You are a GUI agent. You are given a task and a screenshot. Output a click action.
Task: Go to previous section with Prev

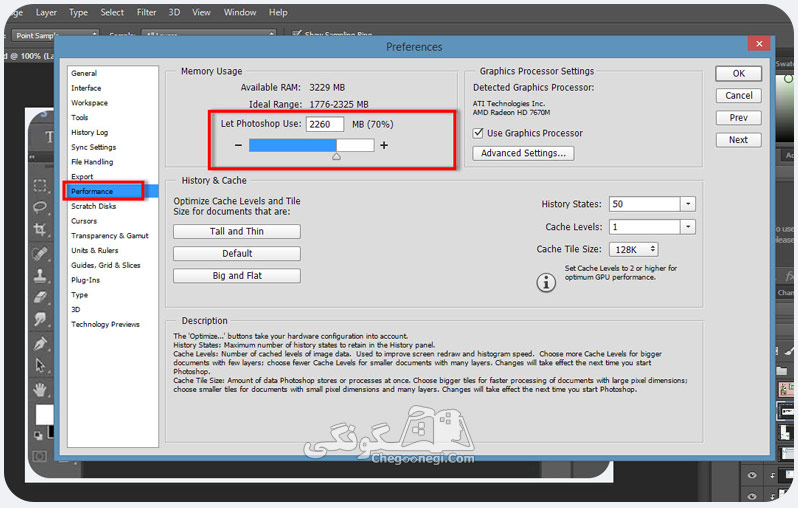point(738,118)
